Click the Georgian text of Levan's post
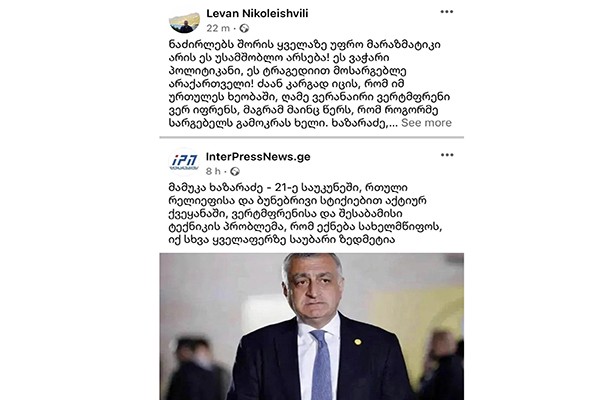 pyautogui.click(x=310, y=84)
